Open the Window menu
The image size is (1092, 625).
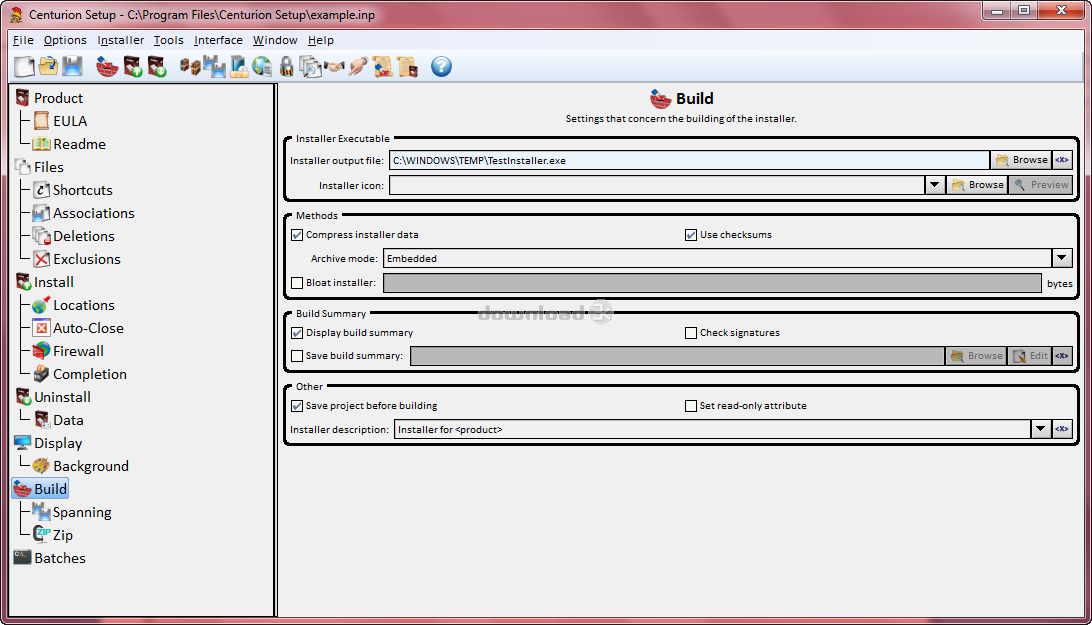pyautogui.click(x=275, y=40)
